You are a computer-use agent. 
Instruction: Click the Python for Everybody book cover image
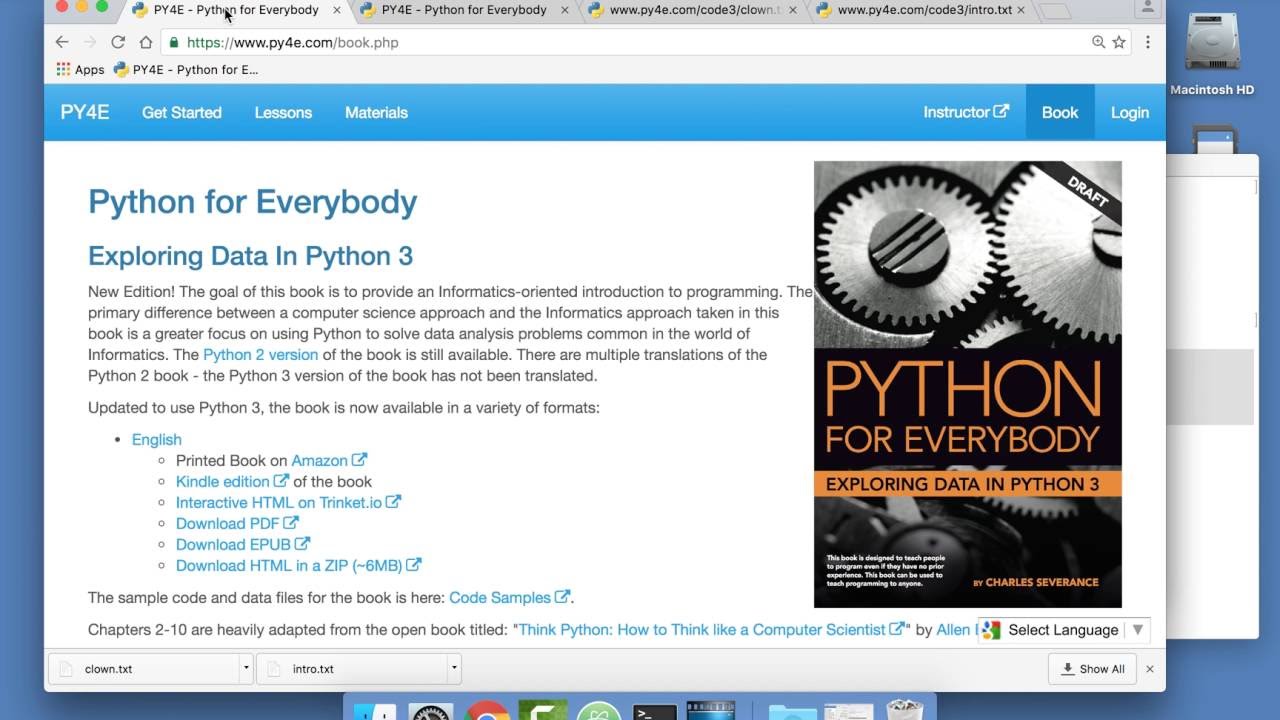pyautogui.click(x=968, y=384)
